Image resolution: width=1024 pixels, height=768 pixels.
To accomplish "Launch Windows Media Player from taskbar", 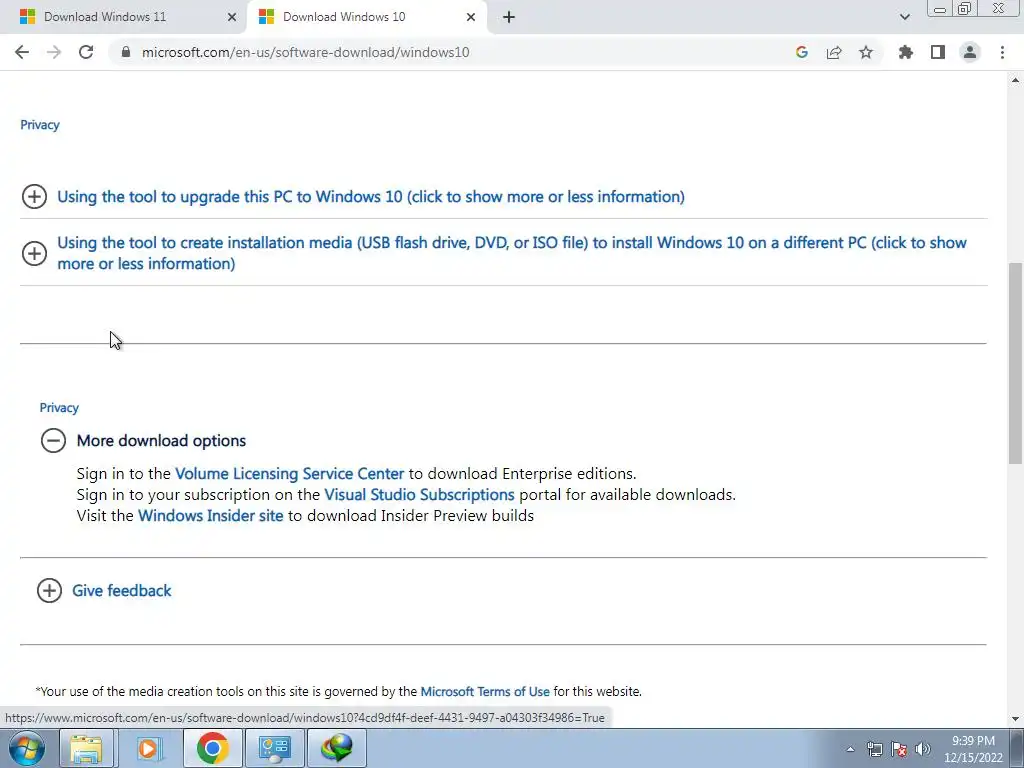I will [148, 748].
